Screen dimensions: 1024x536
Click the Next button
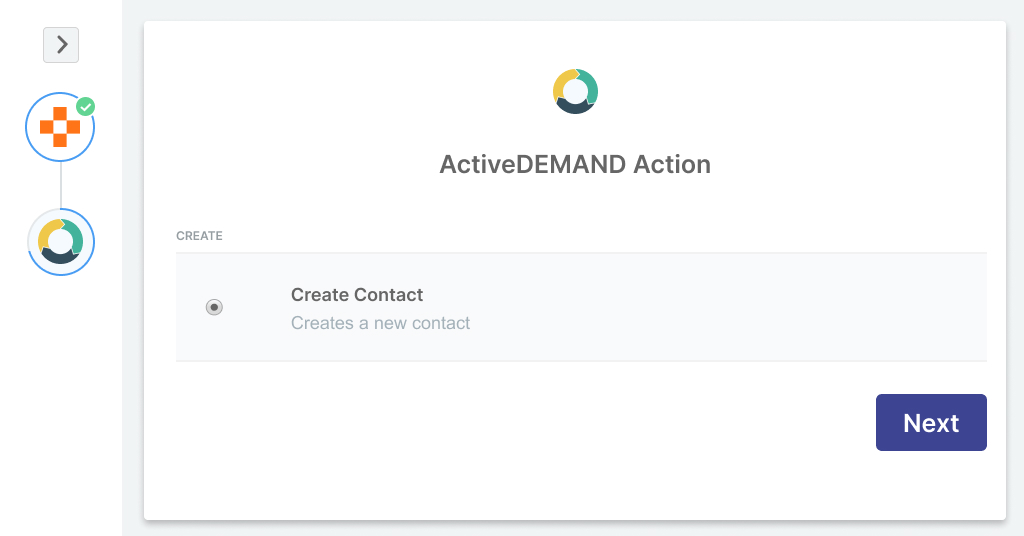click(x=931, y=422)
